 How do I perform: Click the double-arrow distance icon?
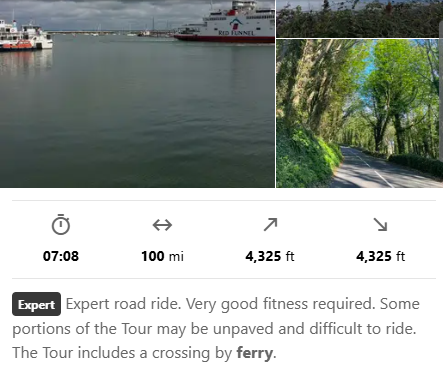pyautogui.click(x=162, y=225)
